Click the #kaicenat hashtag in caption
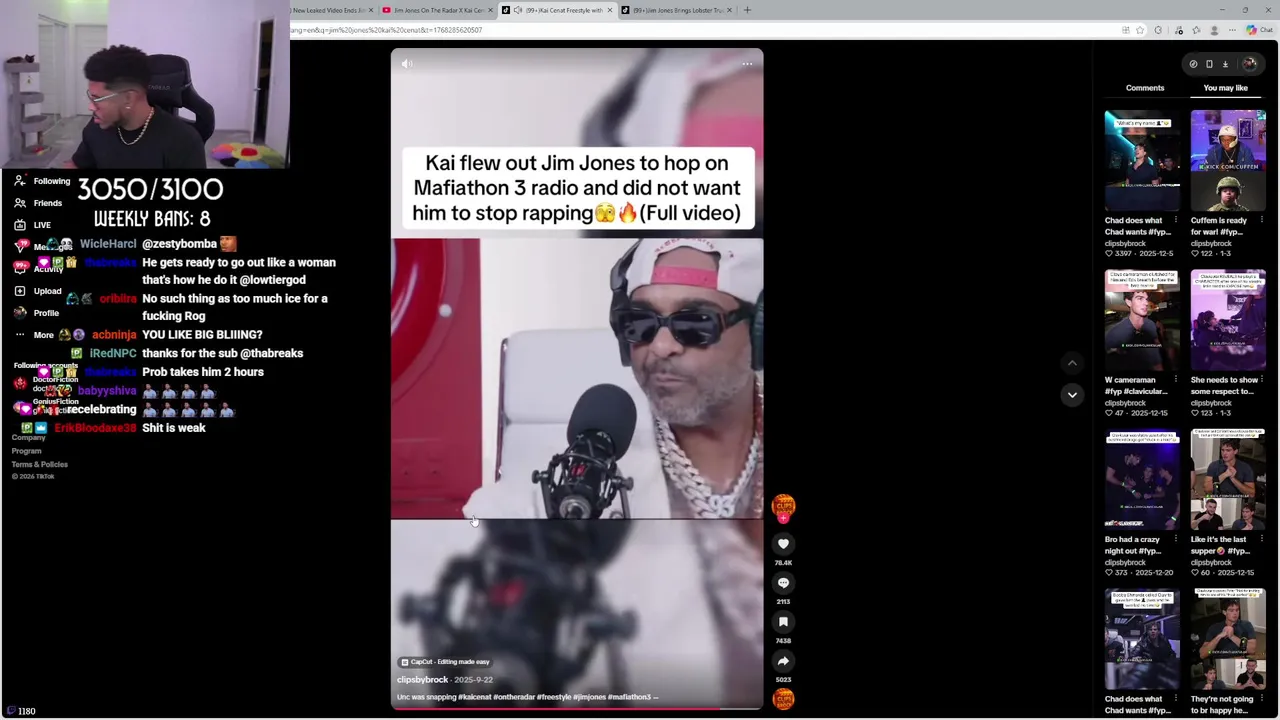This screenshot has height=720, width=1280. 476,697
